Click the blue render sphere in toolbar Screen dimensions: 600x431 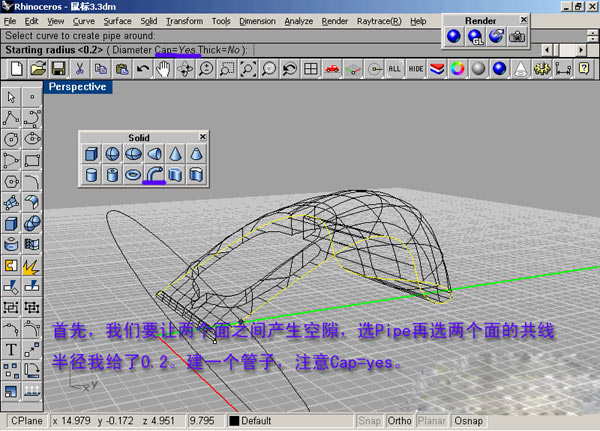tap(499, 69)
